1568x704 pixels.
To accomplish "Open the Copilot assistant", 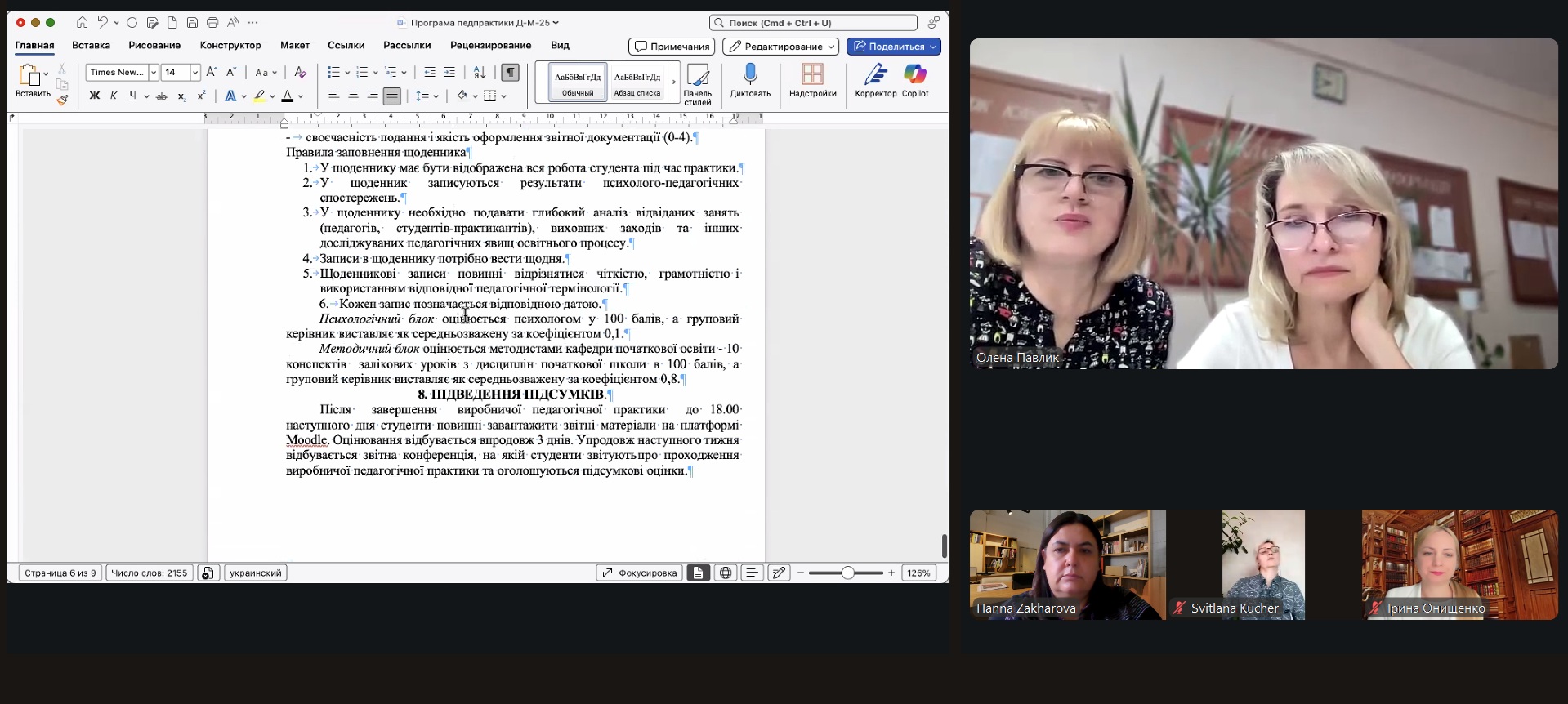I will click(914, 75).
